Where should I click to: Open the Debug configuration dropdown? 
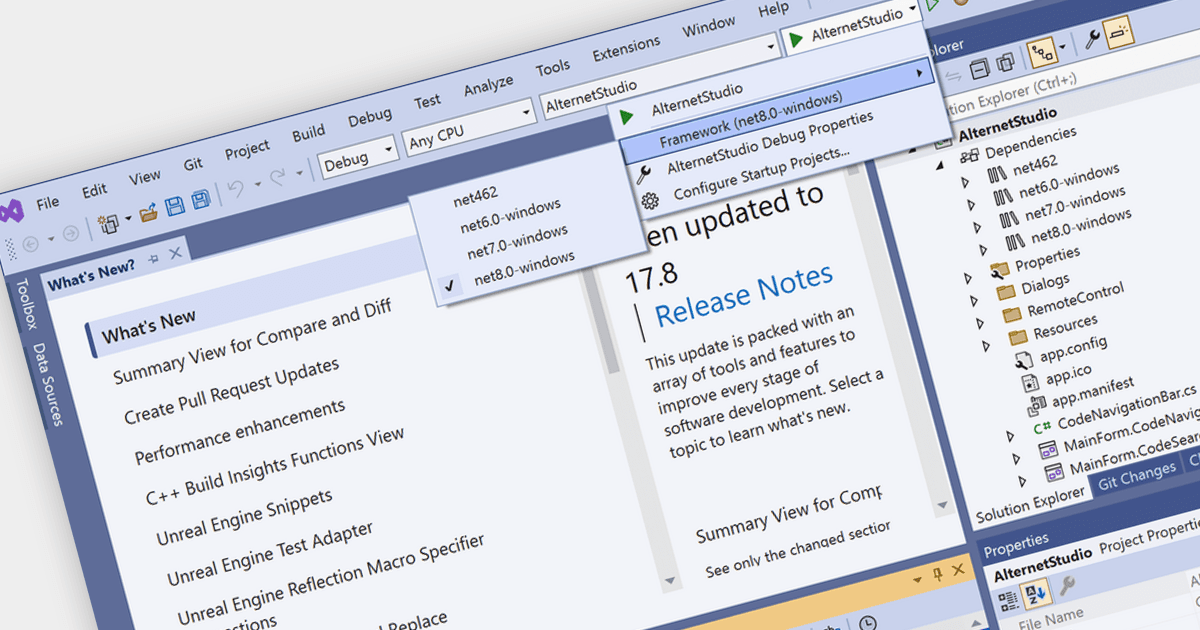point(360,159)
